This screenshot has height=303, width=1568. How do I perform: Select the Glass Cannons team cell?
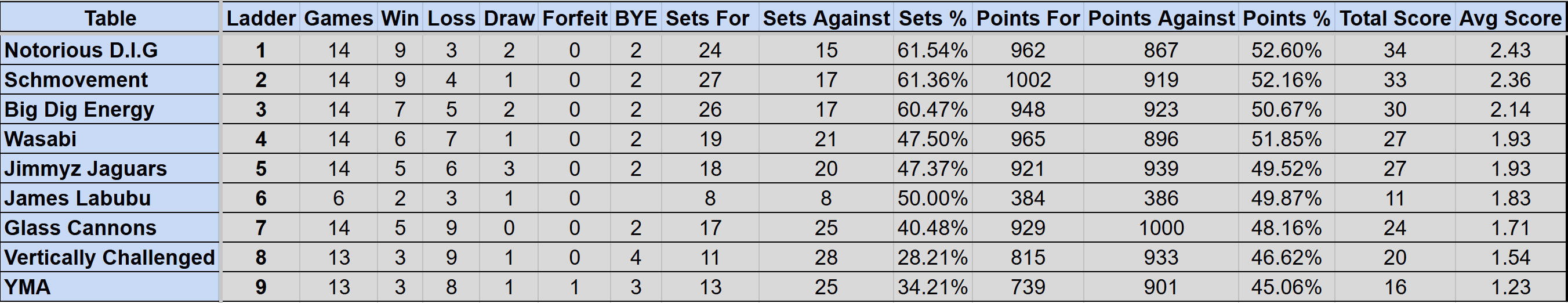(x=110, y=228)
